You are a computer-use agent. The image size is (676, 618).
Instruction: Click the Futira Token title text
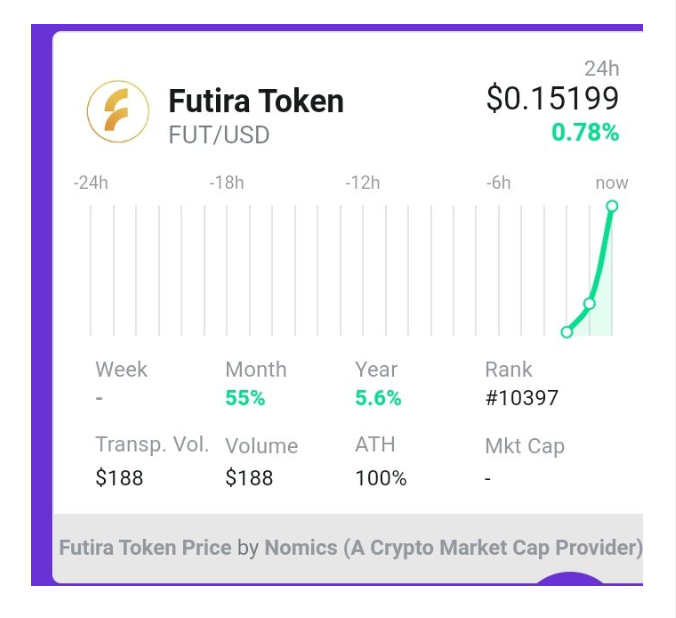coord(255,101)
